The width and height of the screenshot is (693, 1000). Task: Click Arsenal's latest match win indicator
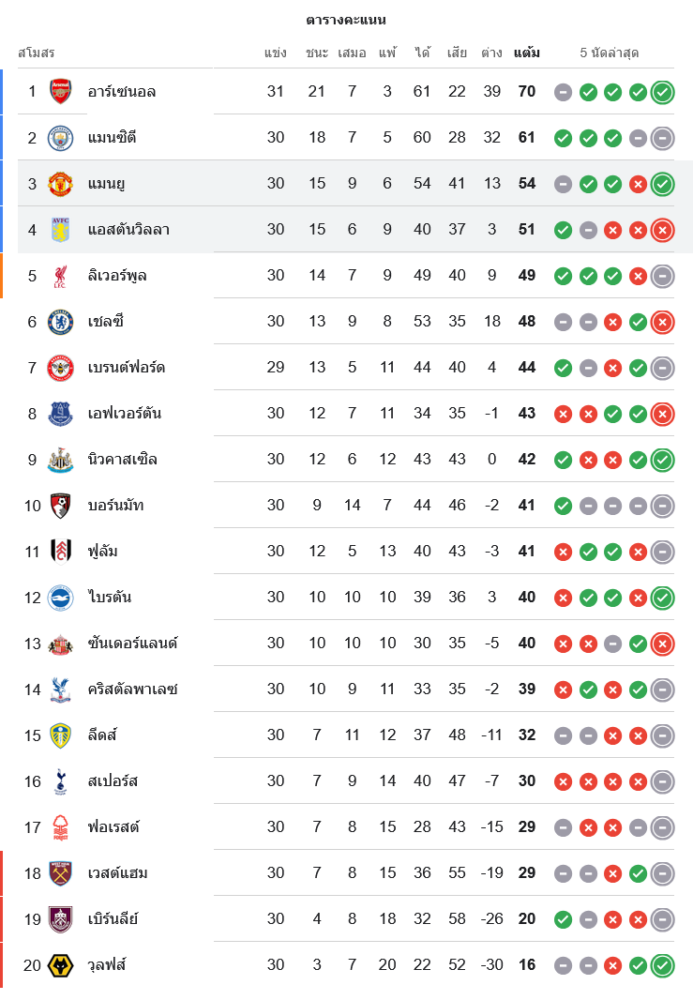coord(662,92)
